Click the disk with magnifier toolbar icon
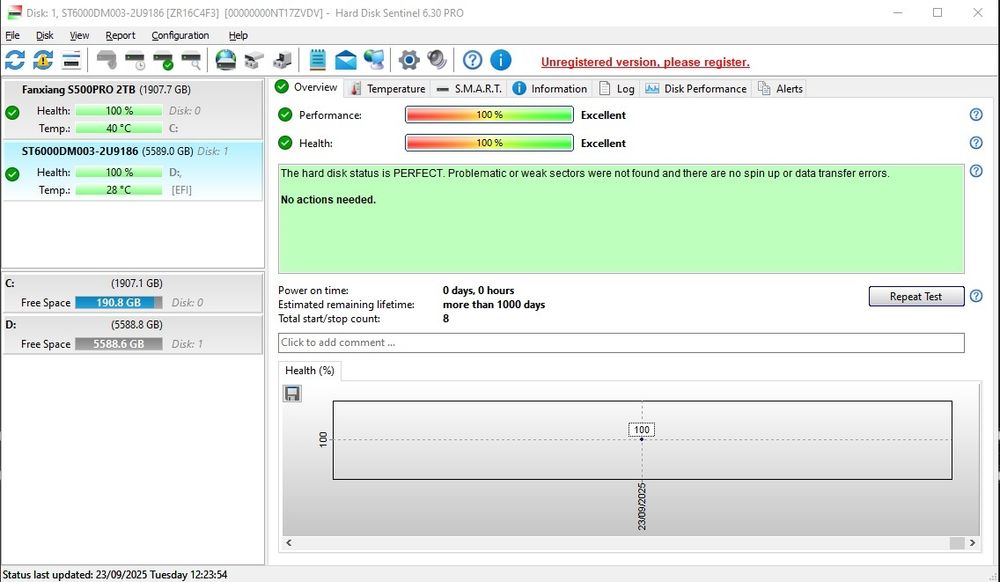Viewport: 1000px width, 582px height. click(191, 61)
